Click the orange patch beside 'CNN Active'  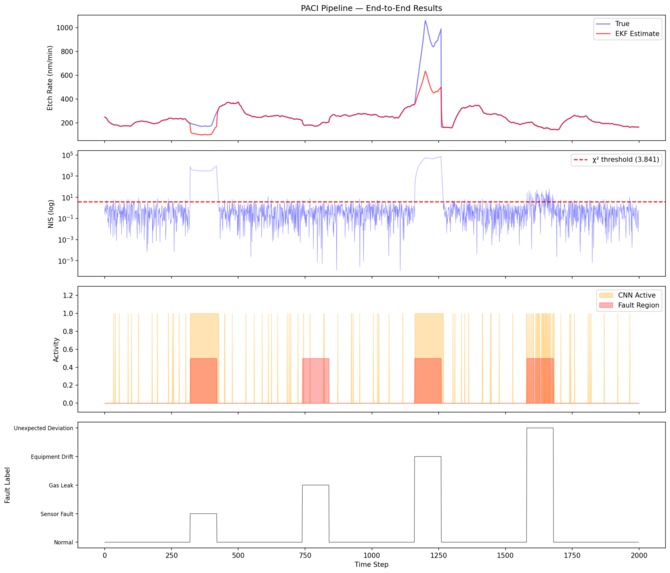click(606, 295)
